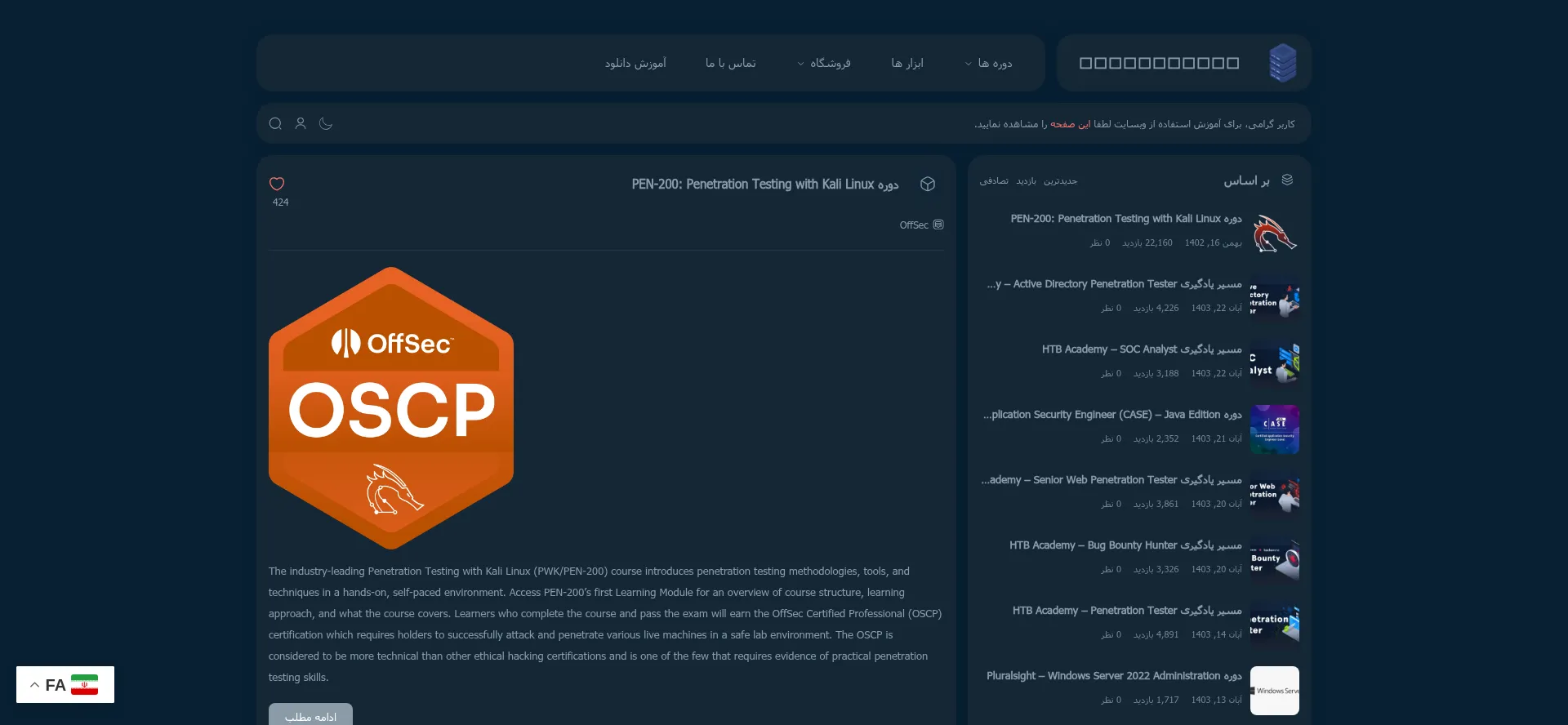The image size is (1568, 725).
Task: Open the ابزار ها menu item
Action: (907, 63)
